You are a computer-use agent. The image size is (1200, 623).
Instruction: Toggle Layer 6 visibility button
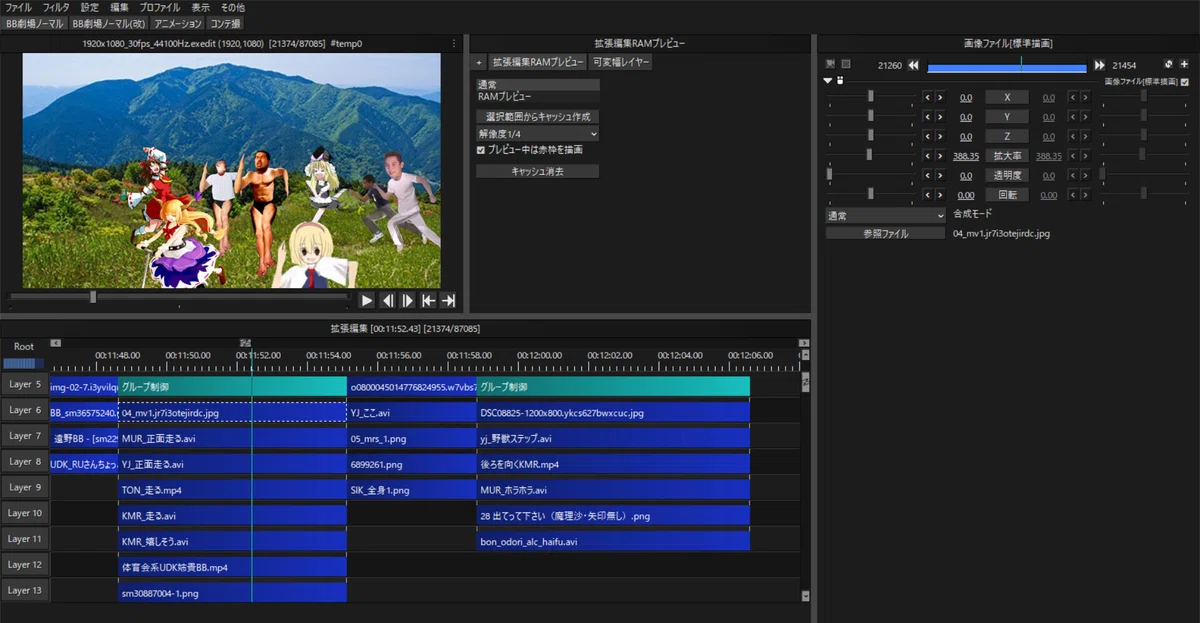point(25,410)
